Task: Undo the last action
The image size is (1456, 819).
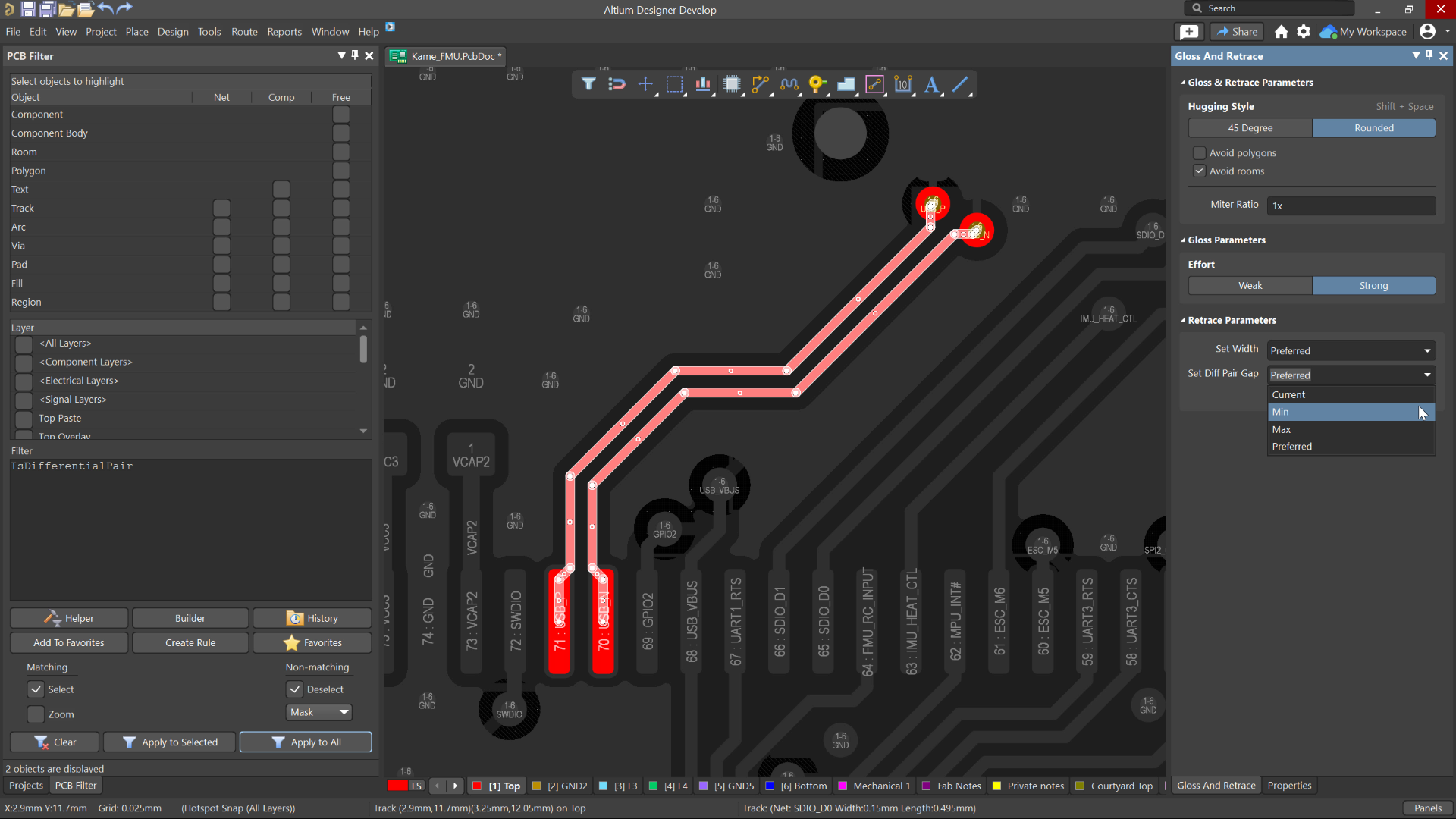Action: (x=105, y=9)
